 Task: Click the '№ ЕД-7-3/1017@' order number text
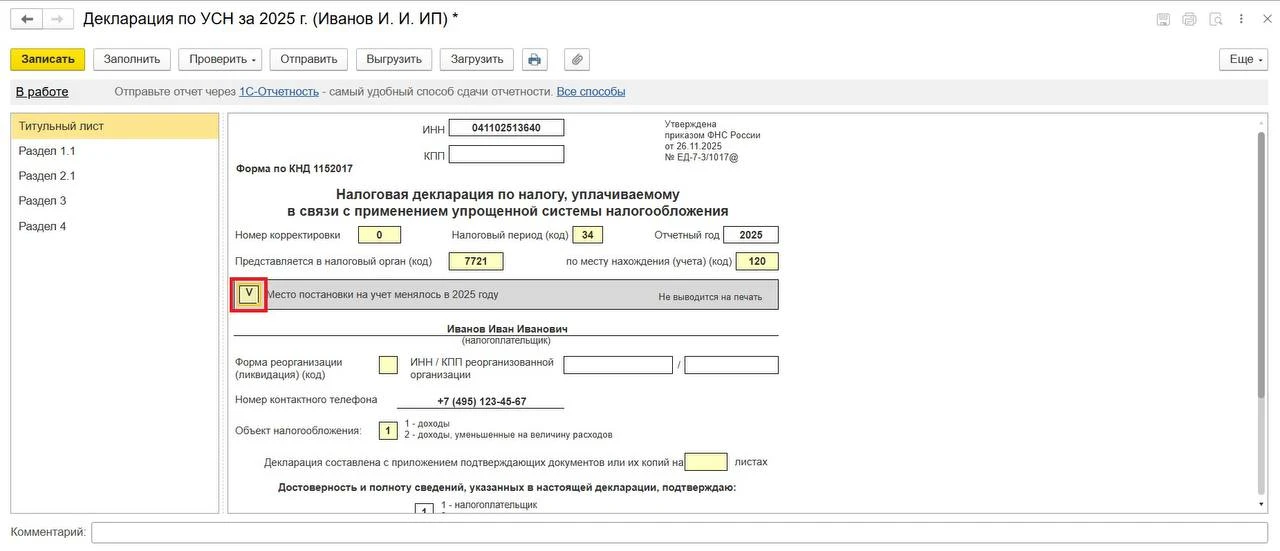701,158
